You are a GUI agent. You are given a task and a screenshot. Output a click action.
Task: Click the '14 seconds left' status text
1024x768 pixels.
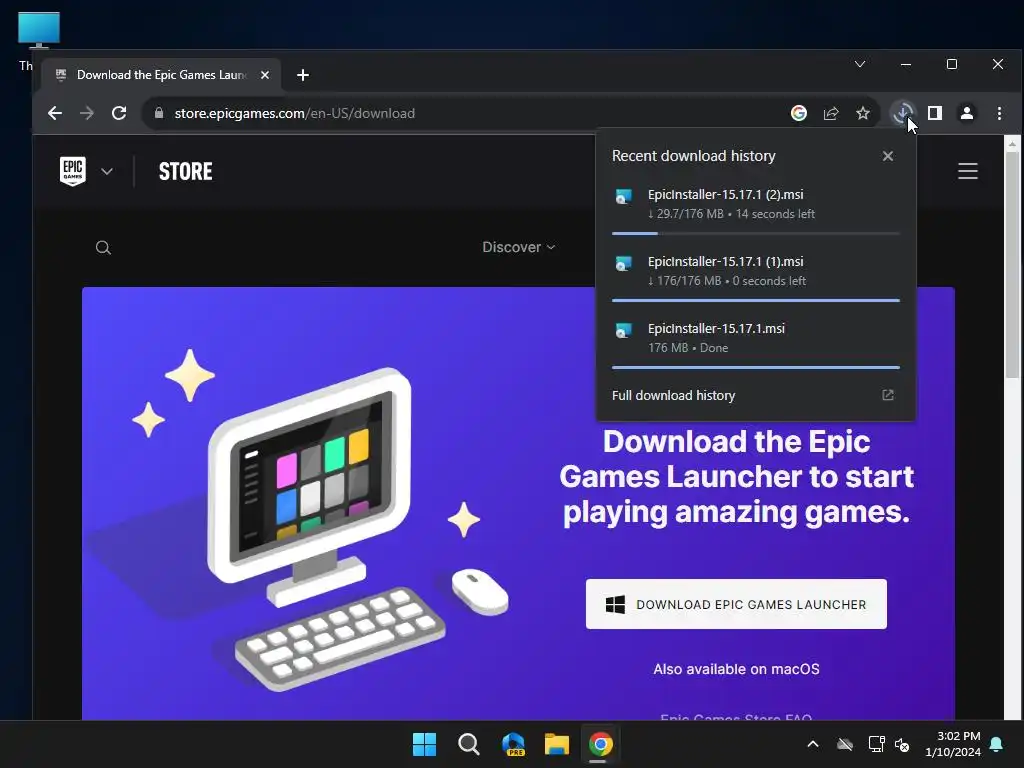775,214
